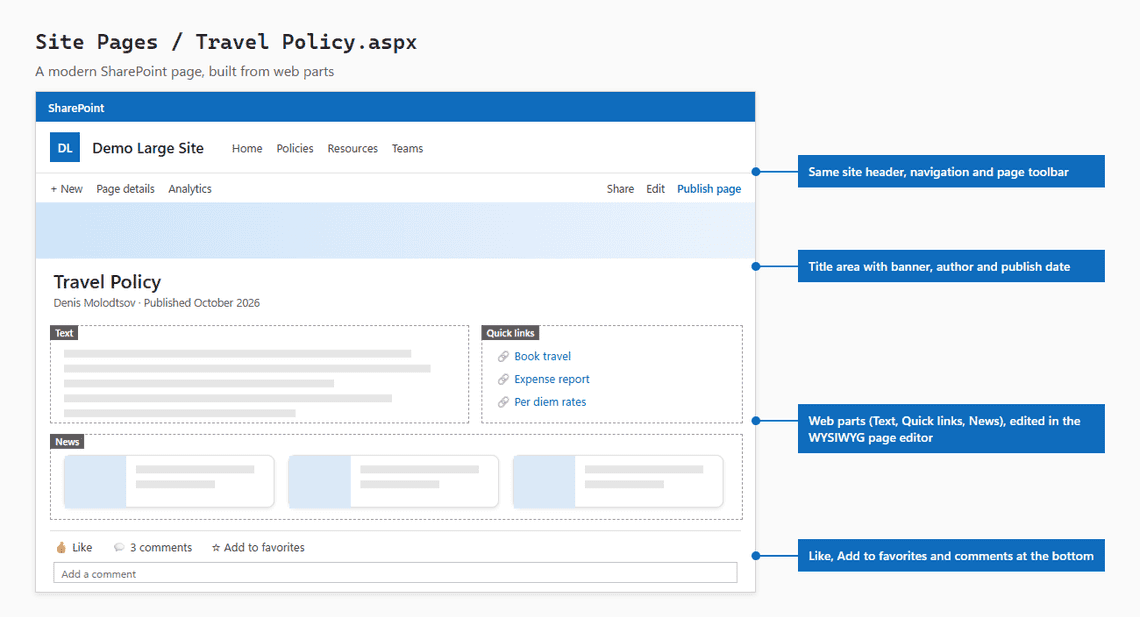The image size is (1140, 617).
Task: Click the Text web part placeholder content
Action: pos(247,383)
